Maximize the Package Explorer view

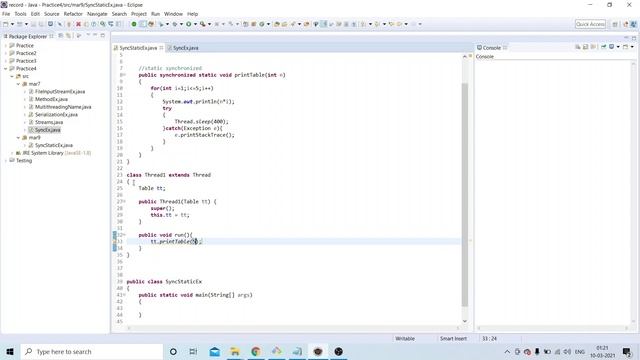tap(102, 36)
